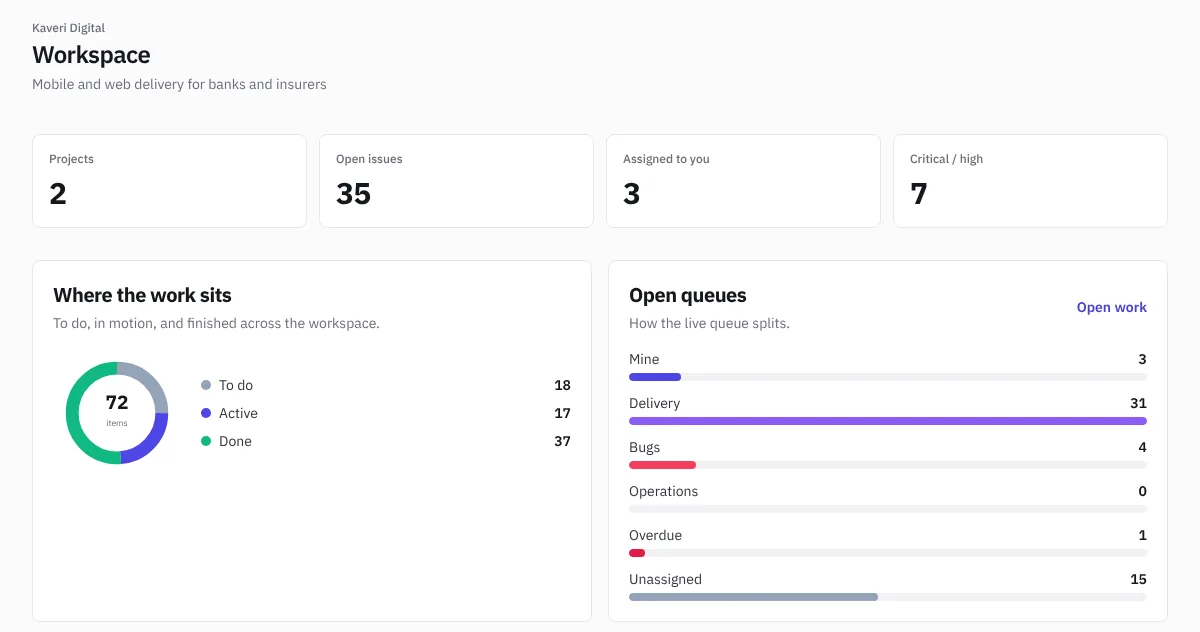The image size is (1200, 632).
Task: Click the green Done legend dot
Action: 206,441
